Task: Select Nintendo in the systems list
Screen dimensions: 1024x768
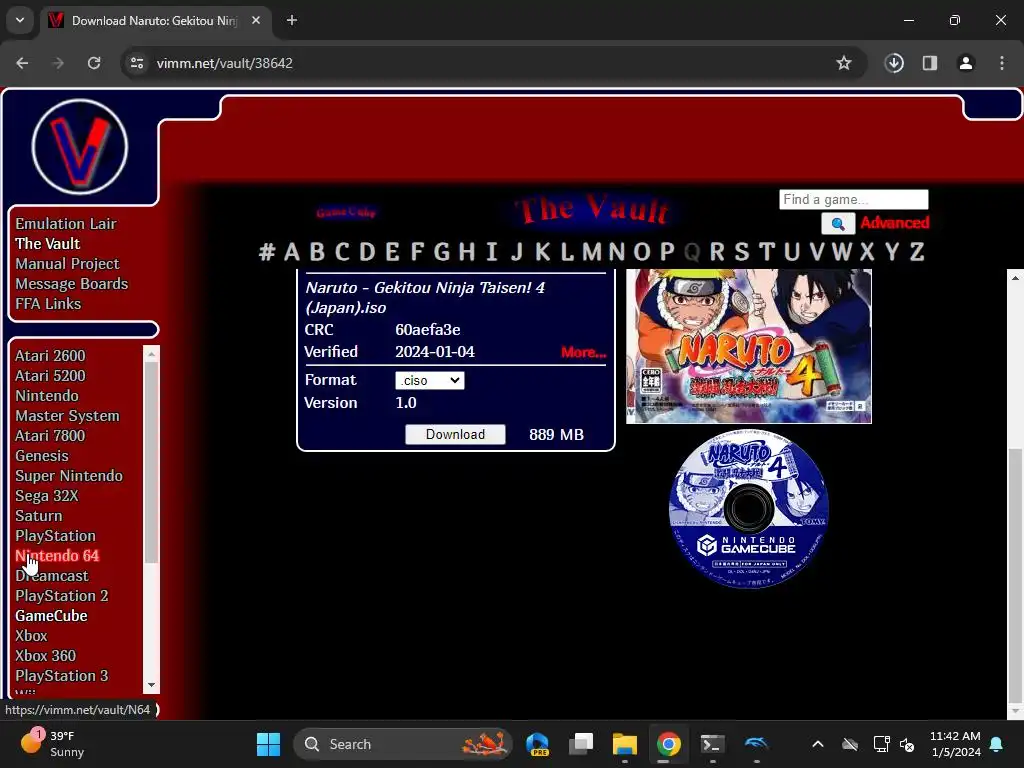Action: click(x=46, y=396)
